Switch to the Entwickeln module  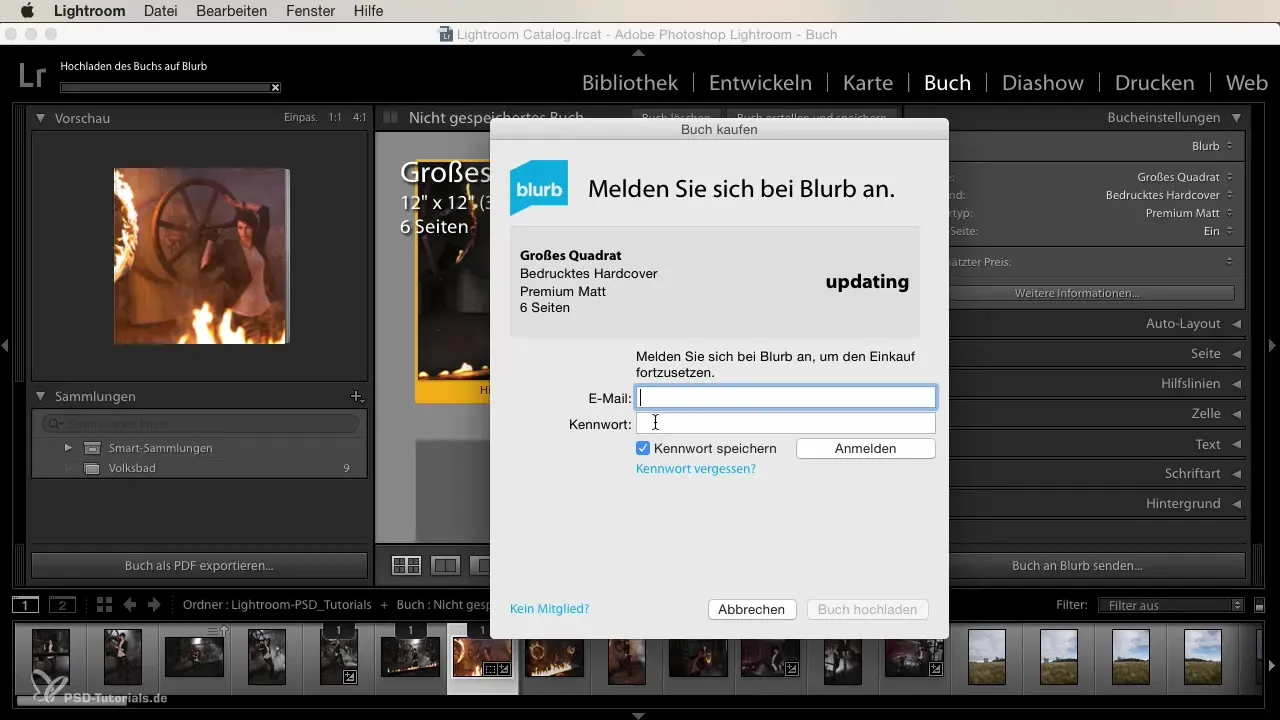click(760, 83)
